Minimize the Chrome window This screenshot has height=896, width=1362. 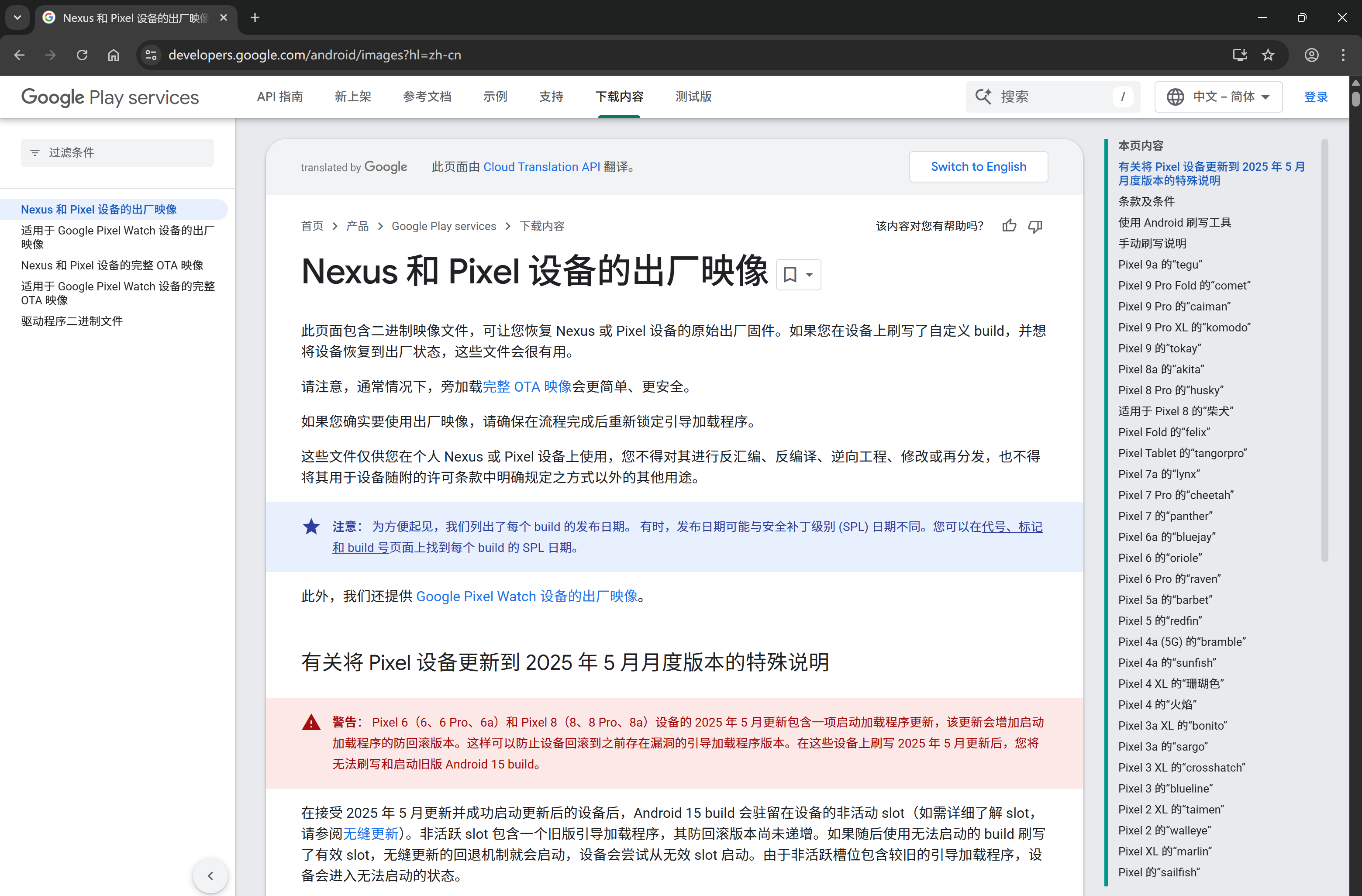pyautogui.click(x=1262, y=18)
